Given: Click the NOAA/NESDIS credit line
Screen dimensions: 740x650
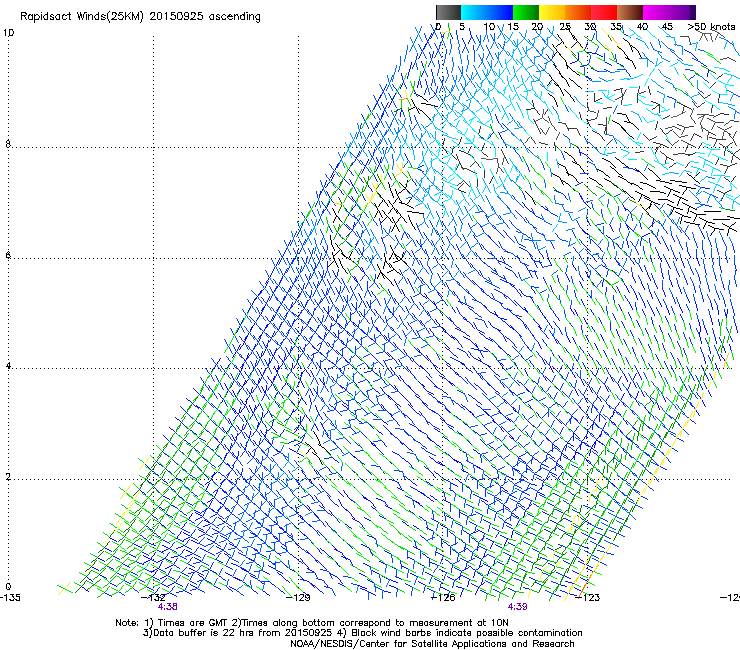Looking at the screenshot, I should pos(432,644).
